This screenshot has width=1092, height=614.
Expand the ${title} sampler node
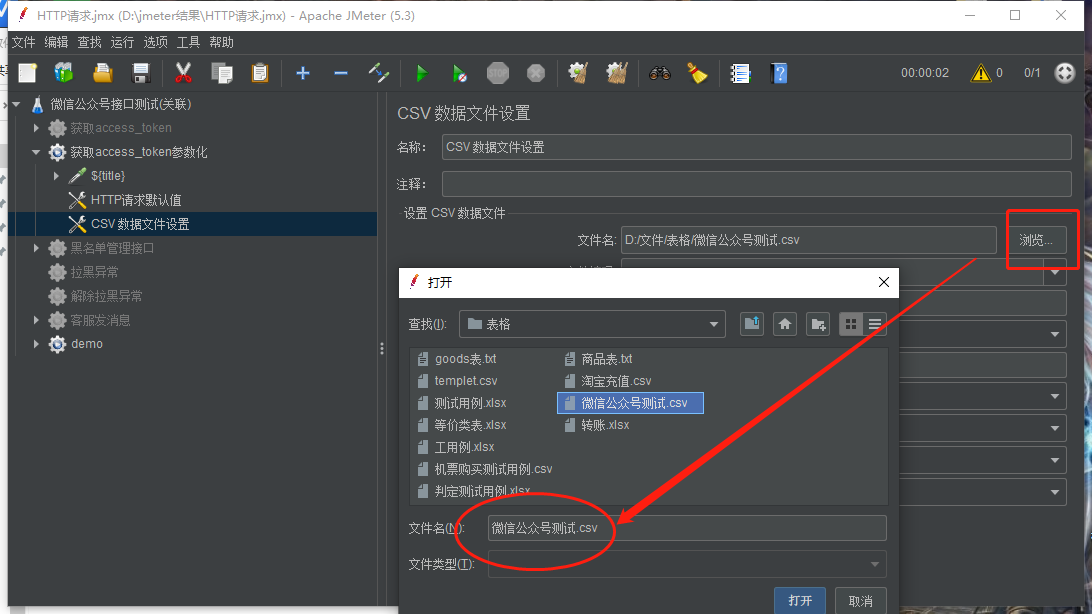(x=56, y=176)
